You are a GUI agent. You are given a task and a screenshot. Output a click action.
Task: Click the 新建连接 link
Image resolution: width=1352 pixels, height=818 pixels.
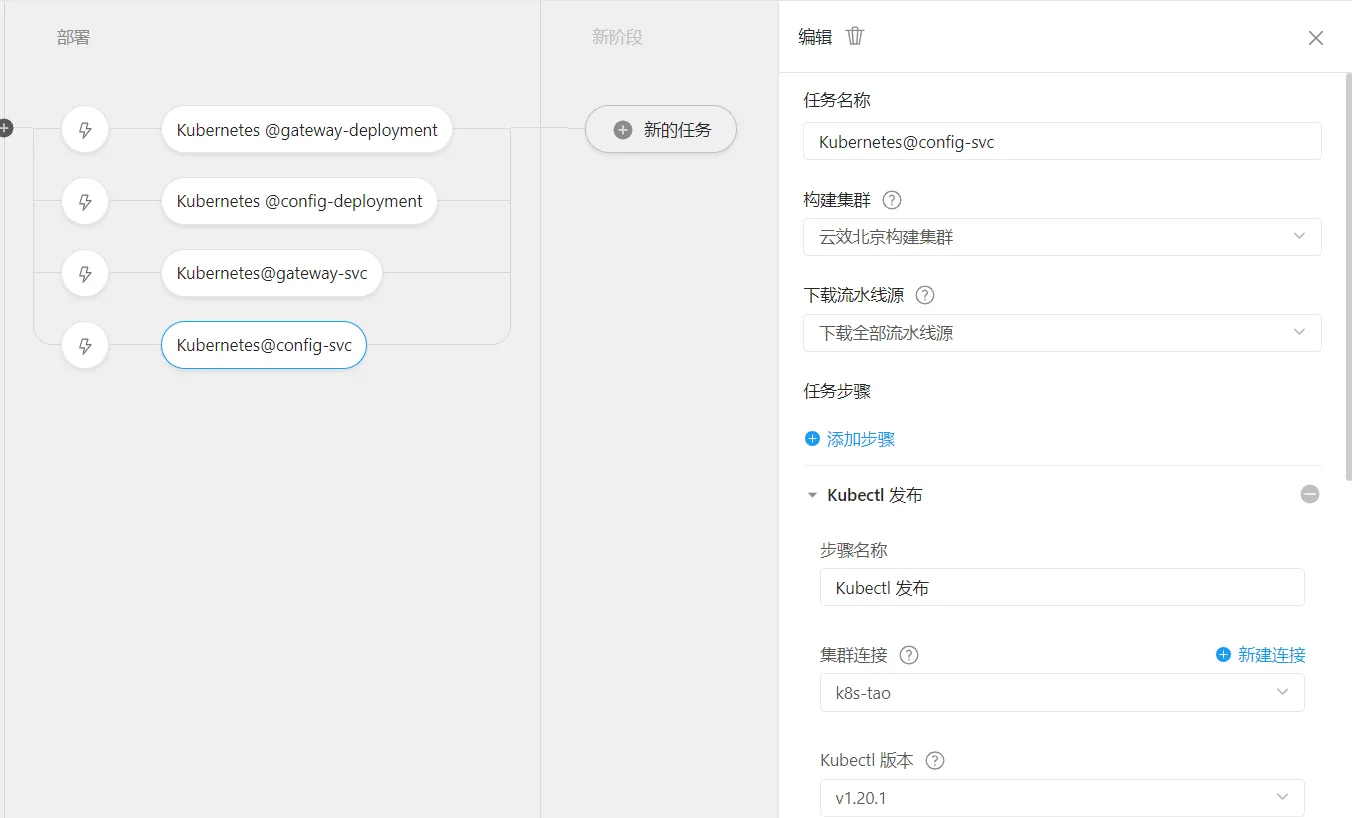pyautogui.click(x=1261, y=655)
